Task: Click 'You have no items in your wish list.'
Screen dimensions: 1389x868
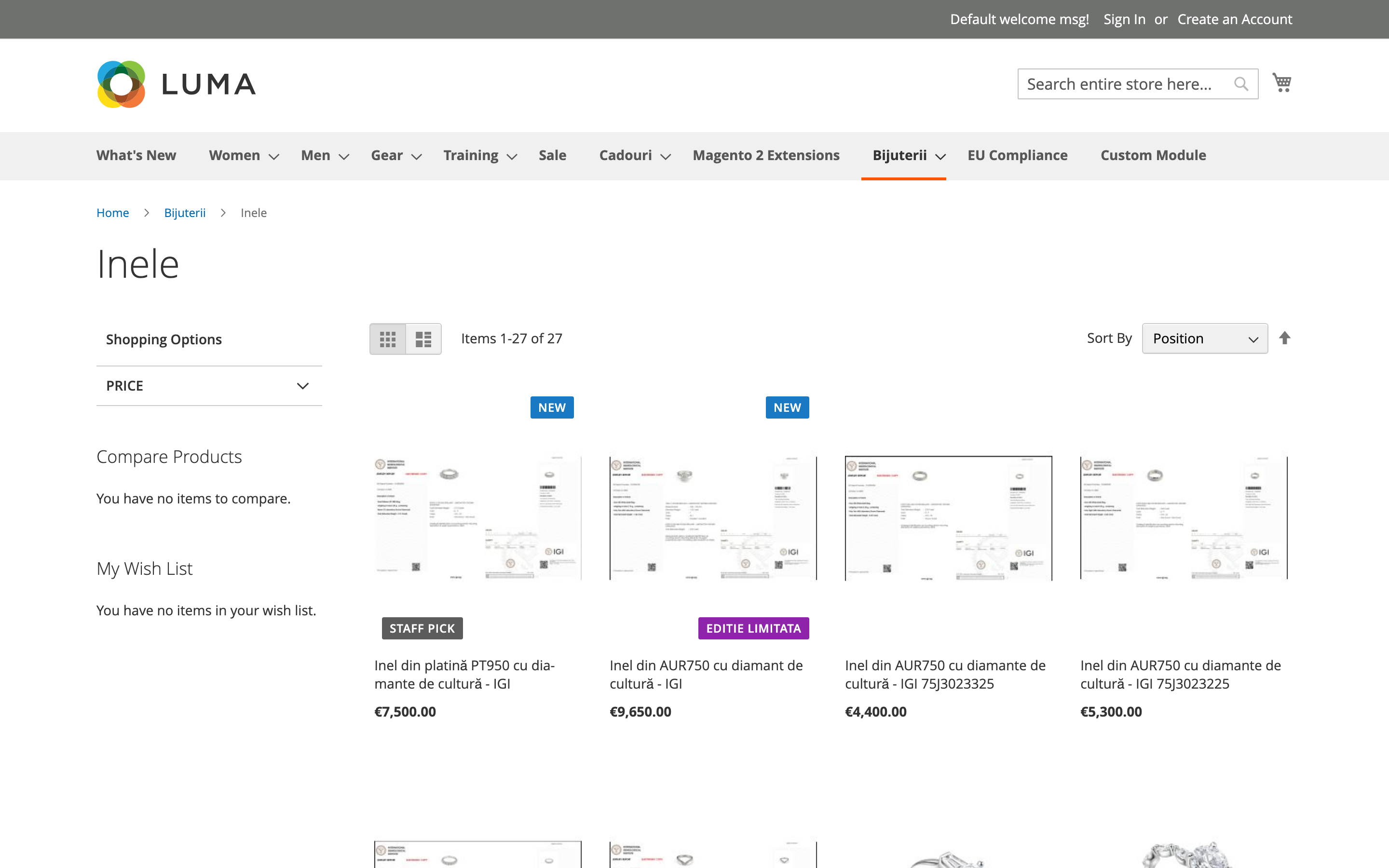Action: [206, 611]
